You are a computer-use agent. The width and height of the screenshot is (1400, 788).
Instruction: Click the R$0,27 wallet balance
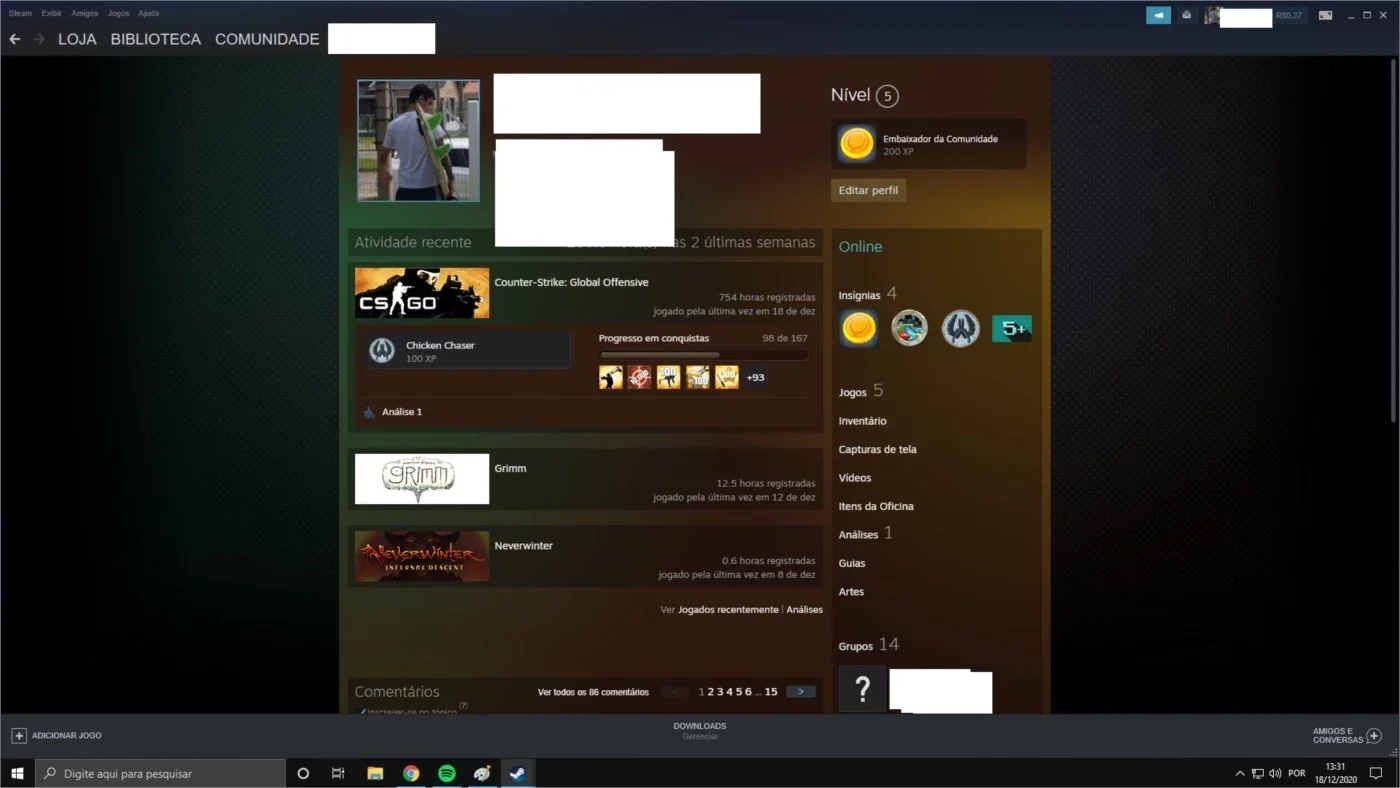tap(1289, 15)
